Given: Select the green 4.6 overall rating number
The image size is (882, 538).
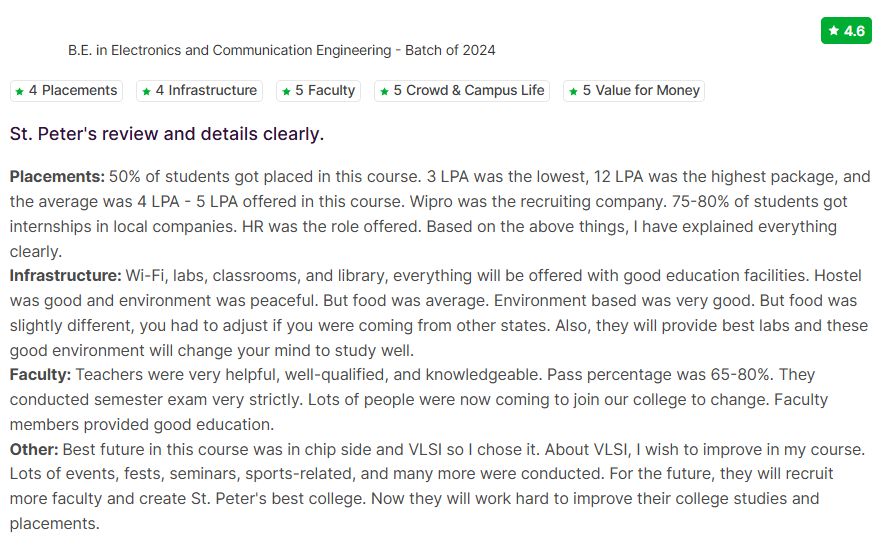Looking at the screenshot, I should (854, 31).
